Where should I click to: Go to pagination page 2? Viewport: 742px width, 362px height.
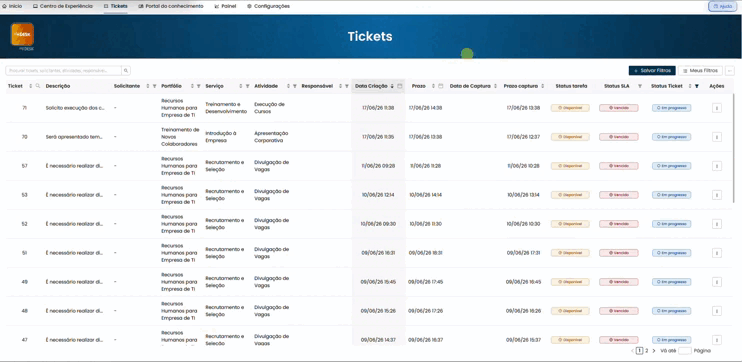click(646, 351)
